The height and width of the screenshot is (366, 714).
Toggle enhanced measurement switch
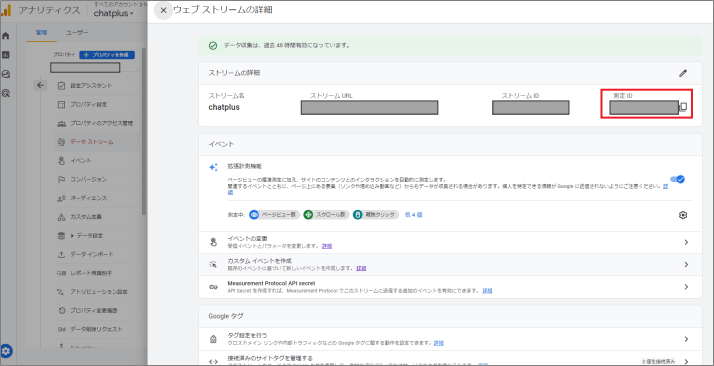tap(677, 179)
